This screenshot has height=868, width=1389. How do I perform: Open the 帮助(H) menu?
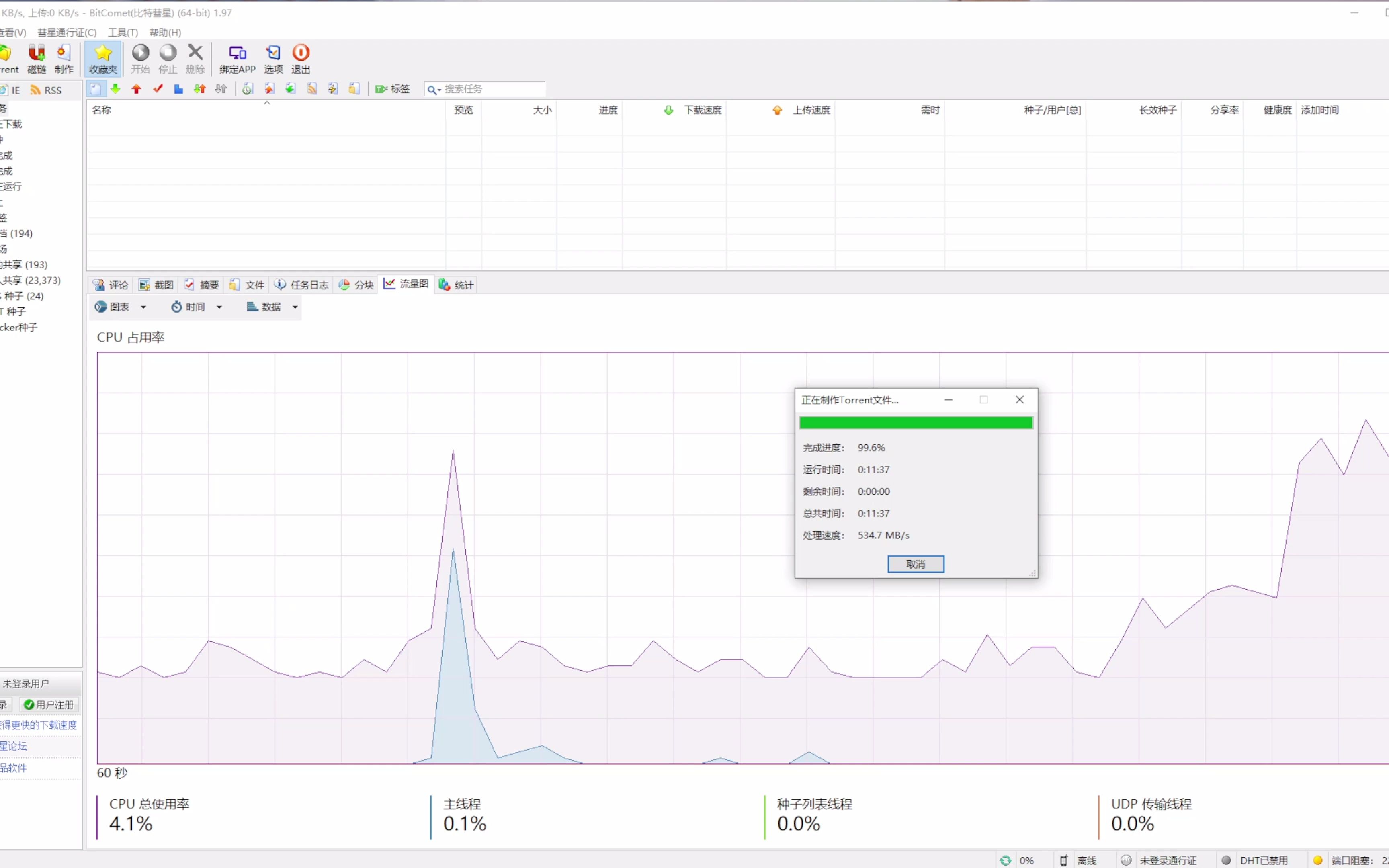165,32
